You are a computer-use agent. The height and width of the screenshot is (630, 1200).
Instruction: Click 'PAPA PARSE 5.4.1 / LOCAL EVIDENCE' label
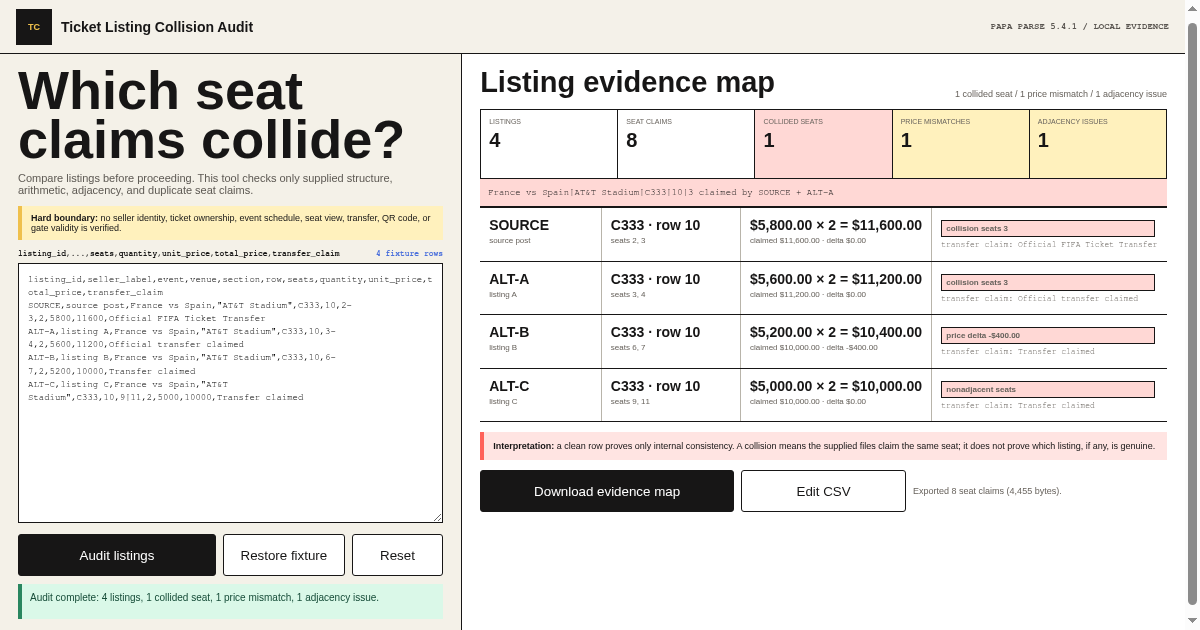tap(1079, 27)
